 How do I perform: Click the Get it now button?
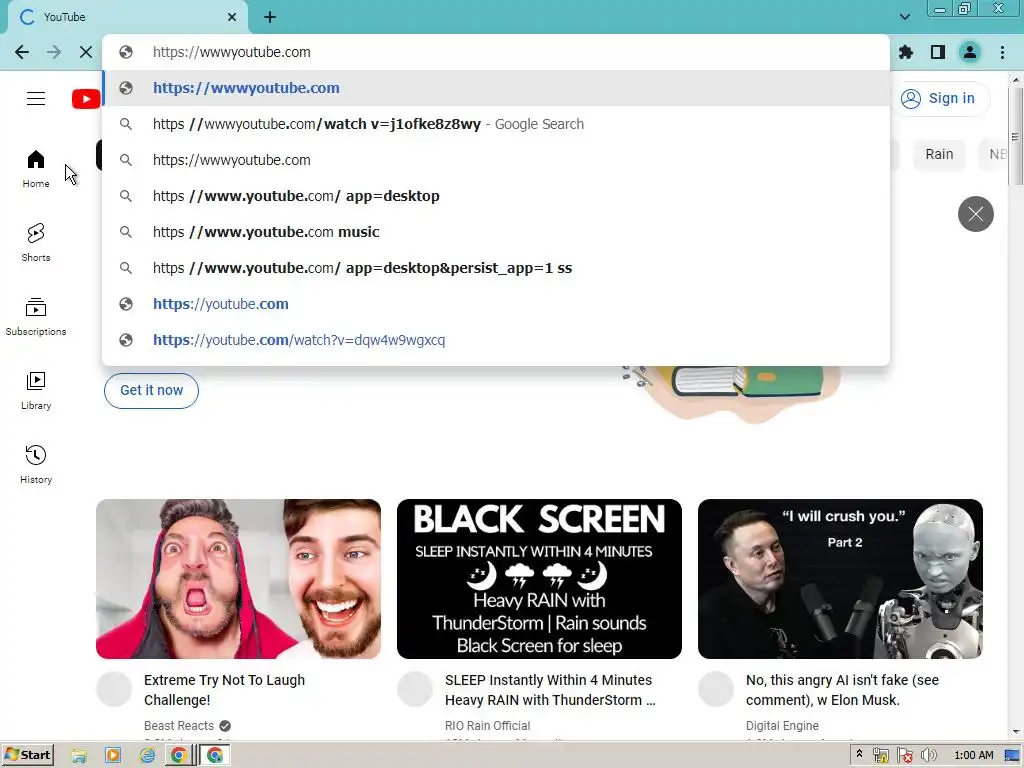click(x=152, y=391)
